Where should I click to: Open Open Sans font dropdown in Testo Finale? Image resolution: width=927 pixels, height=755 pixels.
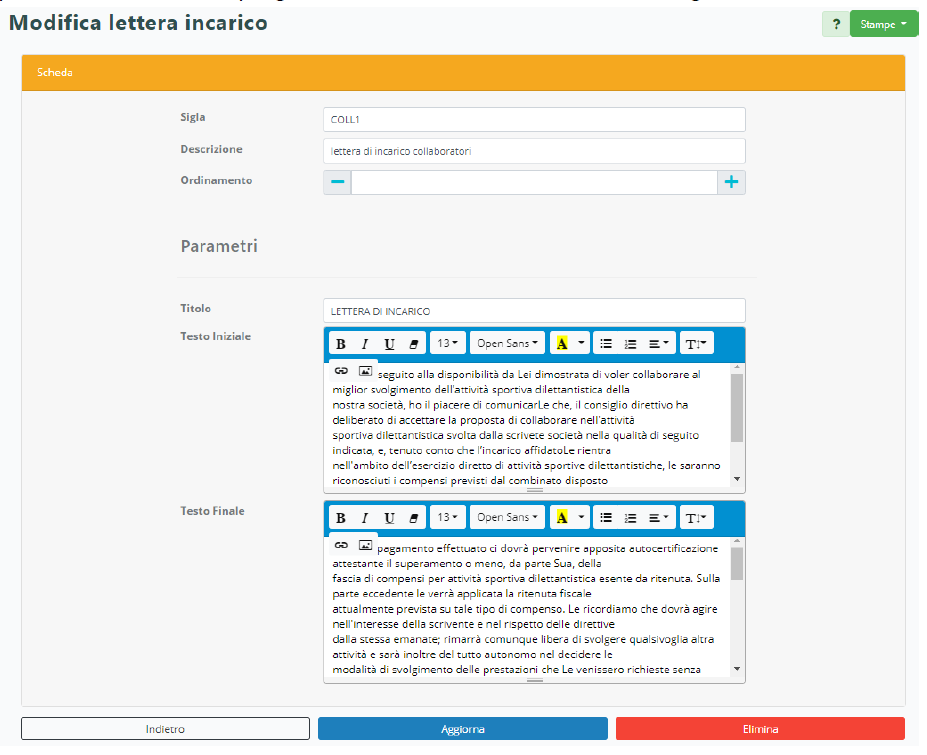click(x=507, y=518)
